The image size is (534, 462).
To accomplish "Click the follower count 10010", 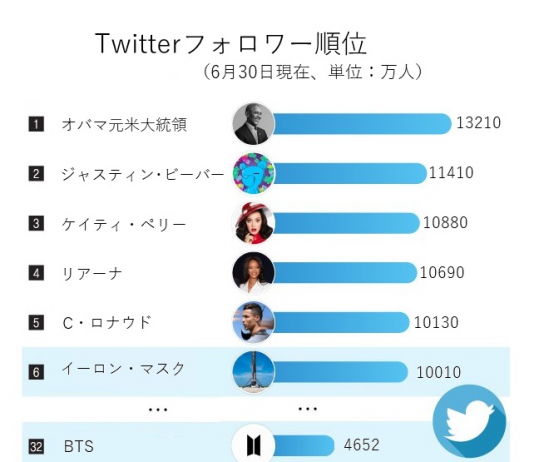I will point(439,372).
